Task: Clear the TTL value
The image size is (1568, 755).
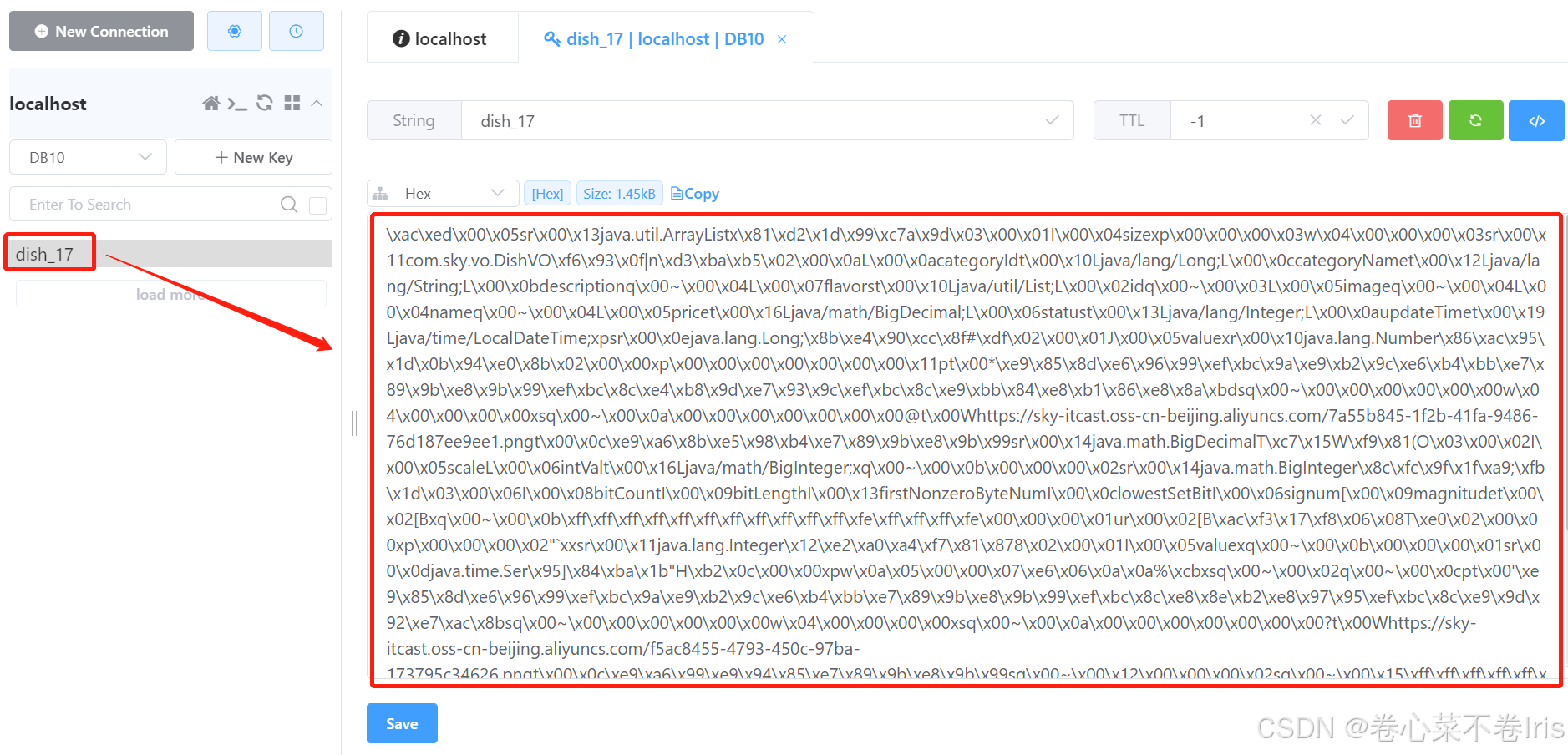Action: pyautogui.click(x=1316, y=120)
